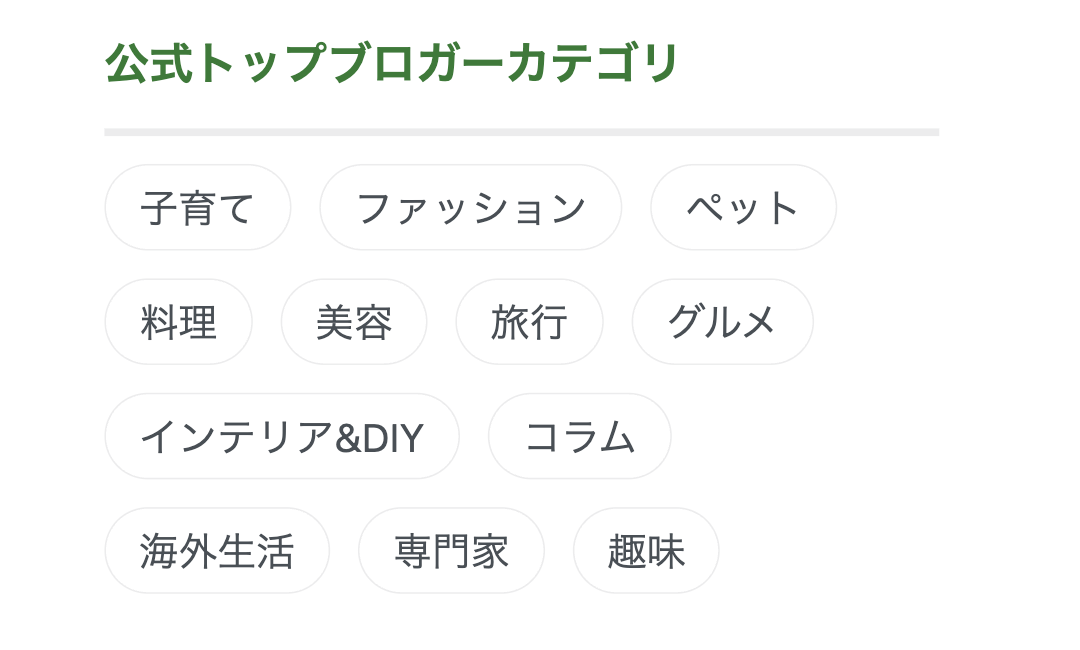Open the 子育て category

coord(198,208)
